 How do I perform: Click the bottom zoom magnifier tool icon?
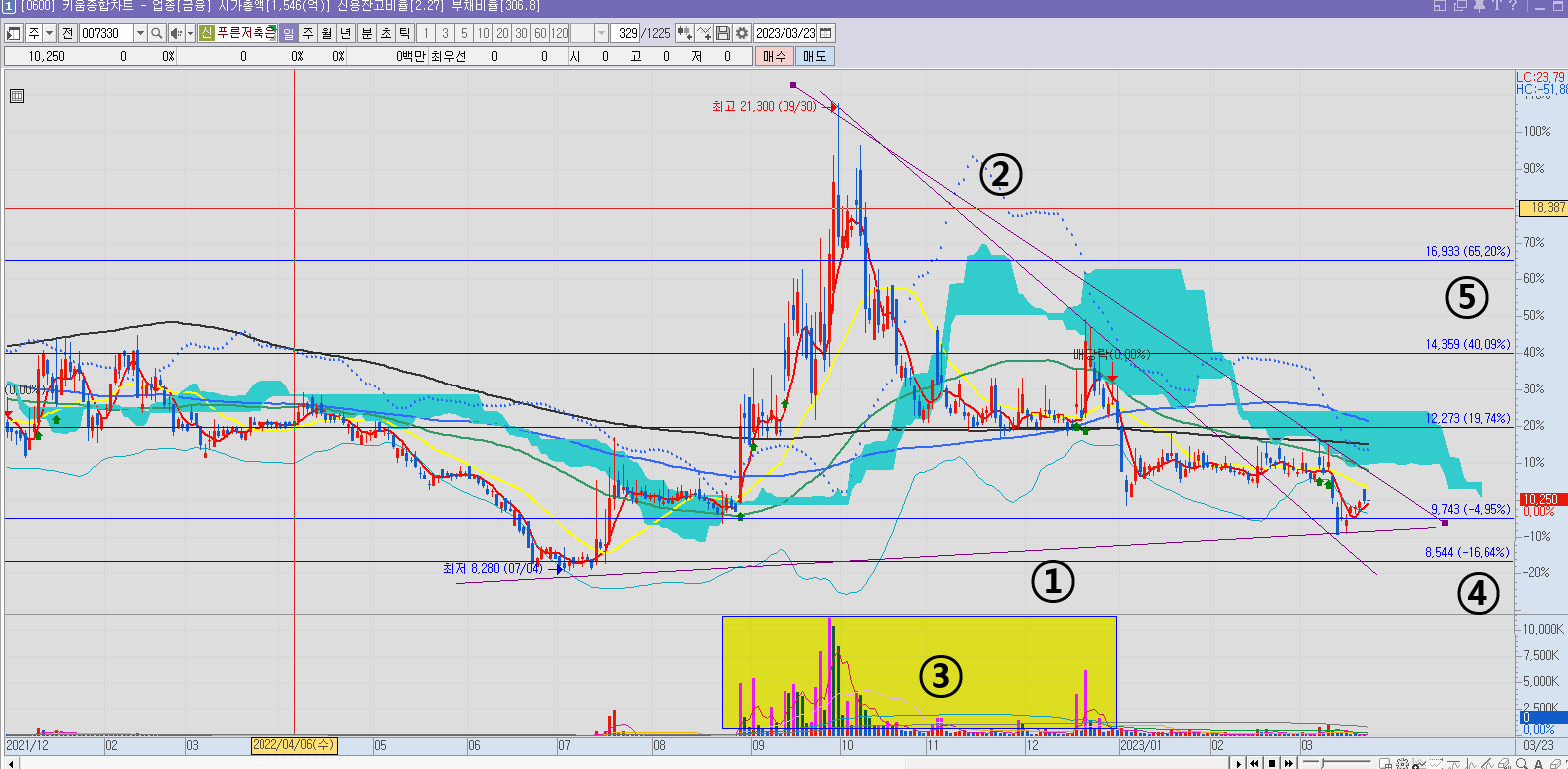coord(1521,763)
